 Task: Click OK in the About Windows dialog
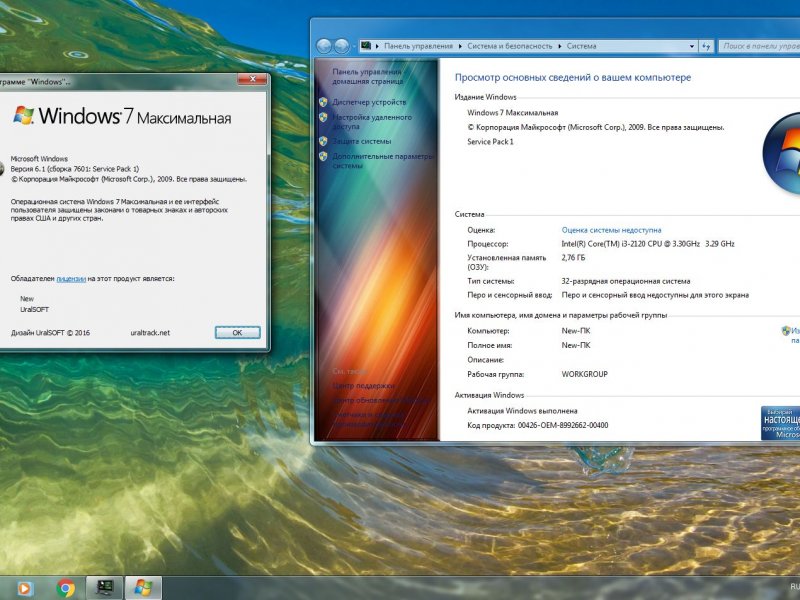pos(238,333)
